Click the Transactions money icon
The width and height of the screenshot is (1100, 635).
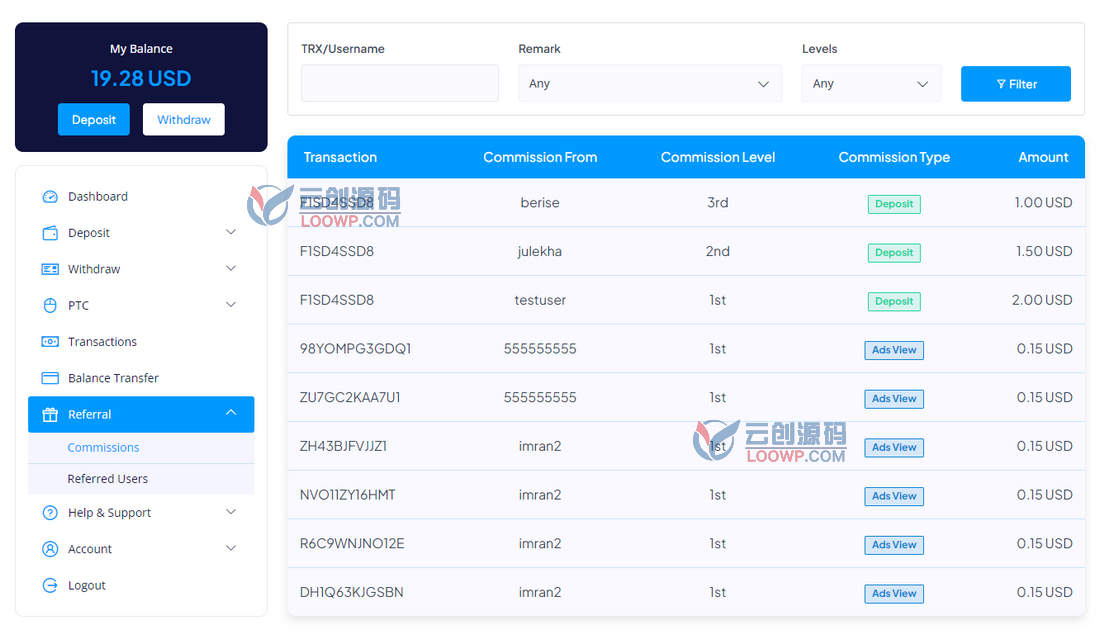(50, 342)
